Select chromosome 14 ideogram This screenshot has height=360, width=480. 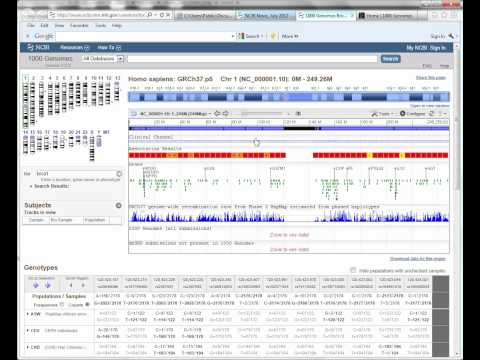[26, 144]
